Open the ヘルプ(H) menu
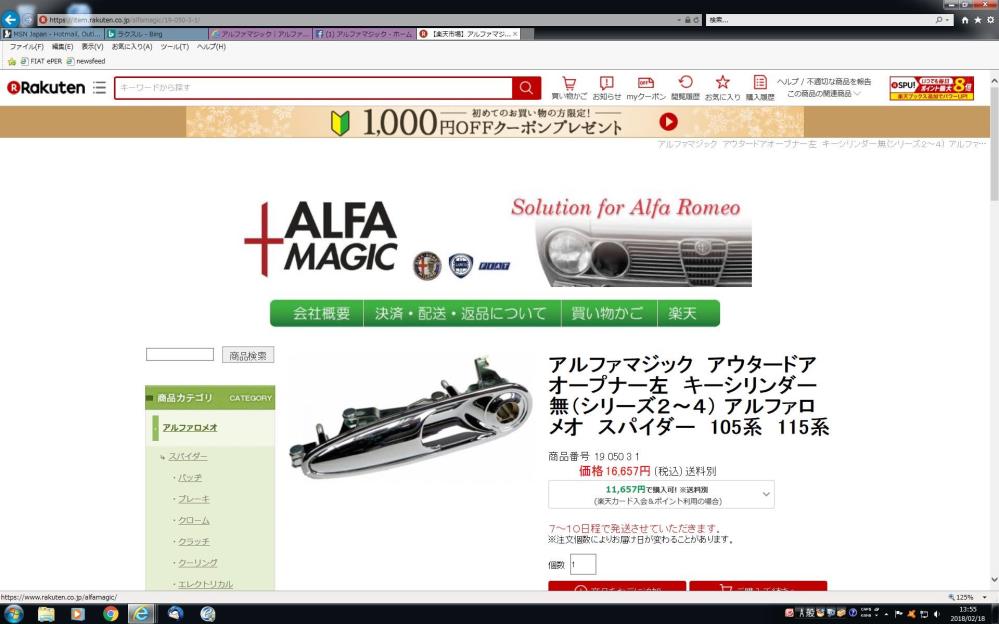 point(211,47)
